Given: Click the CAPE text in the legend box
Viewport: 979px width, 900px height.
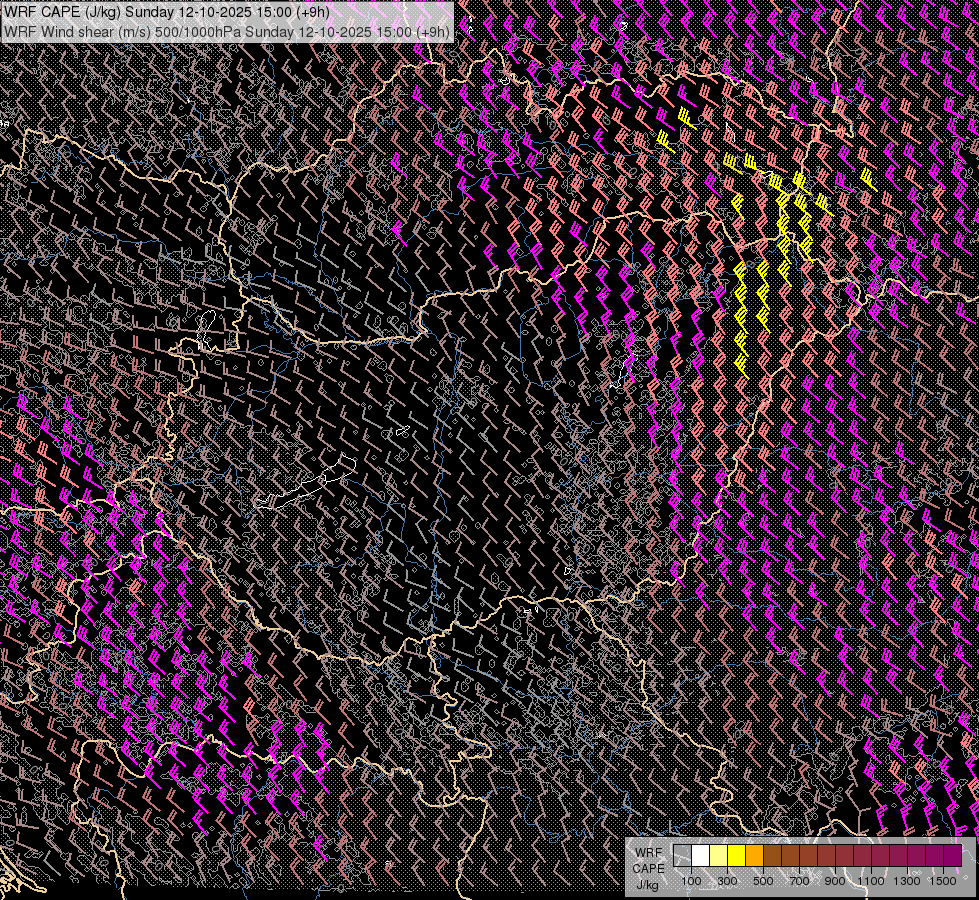Looking at the screenshot, I should [x=648, y=868].
